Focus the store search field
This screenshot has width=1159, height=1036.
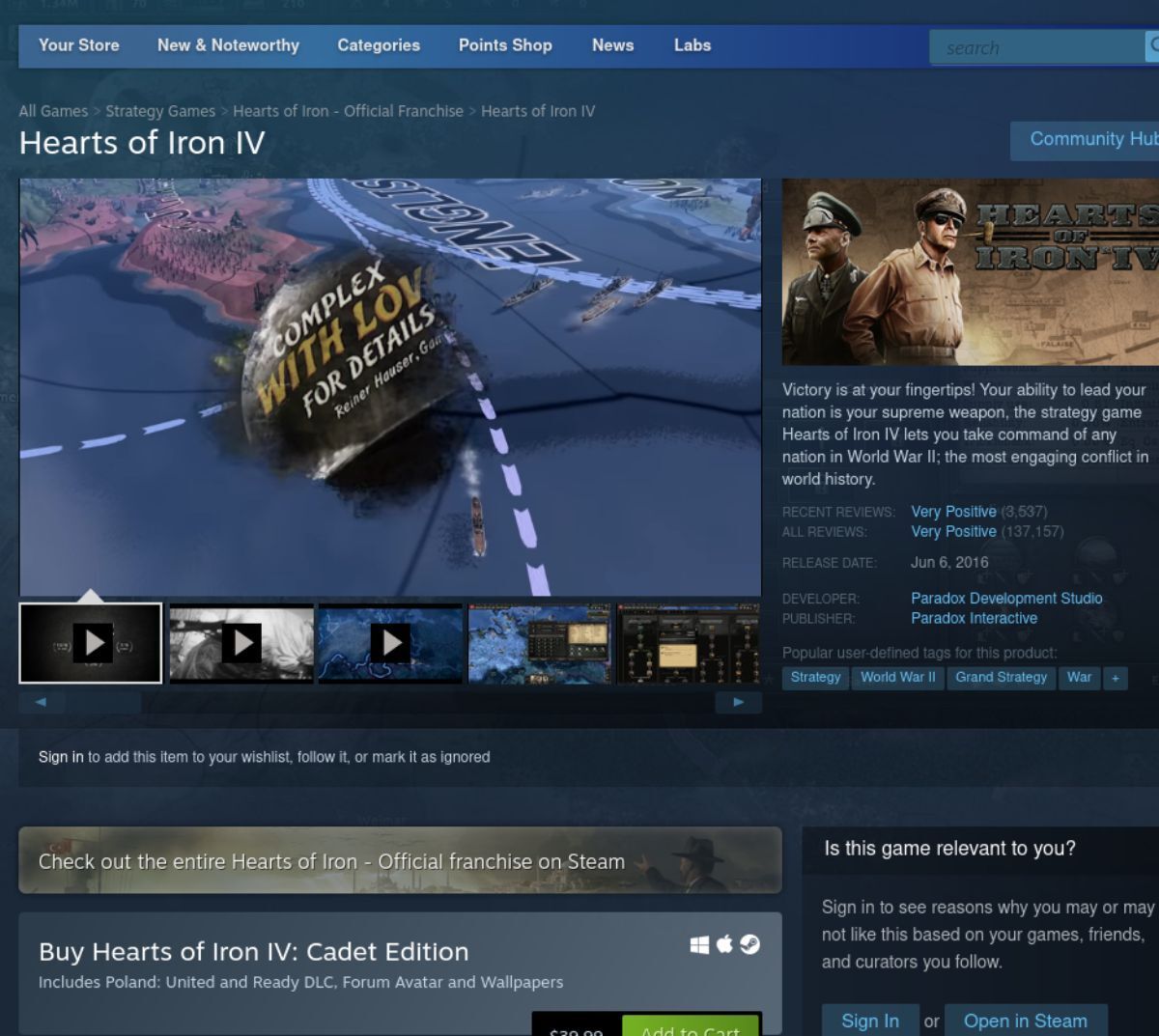pos(1036,47)
